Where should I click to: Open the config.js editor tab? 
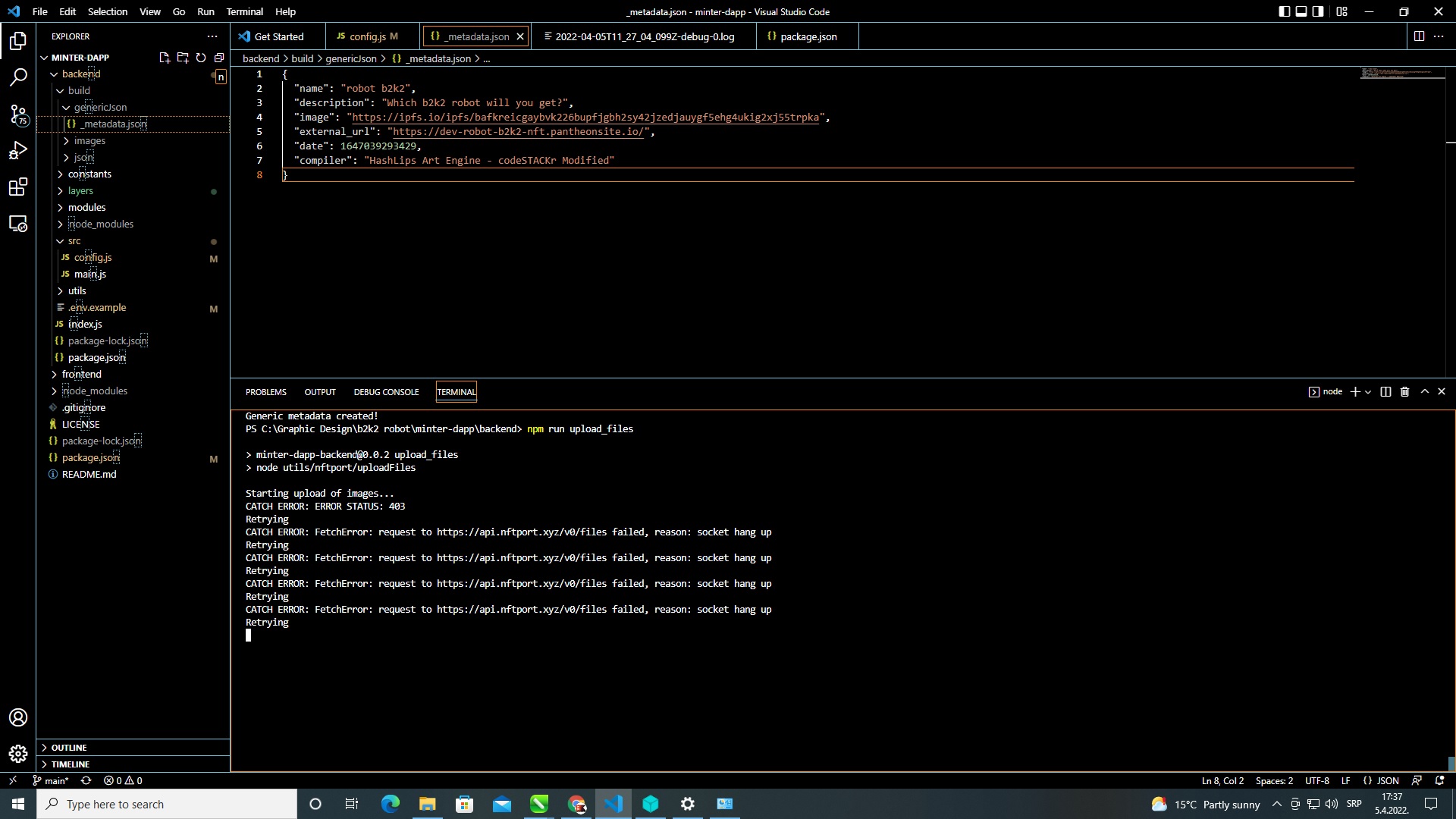pos(367,36)
